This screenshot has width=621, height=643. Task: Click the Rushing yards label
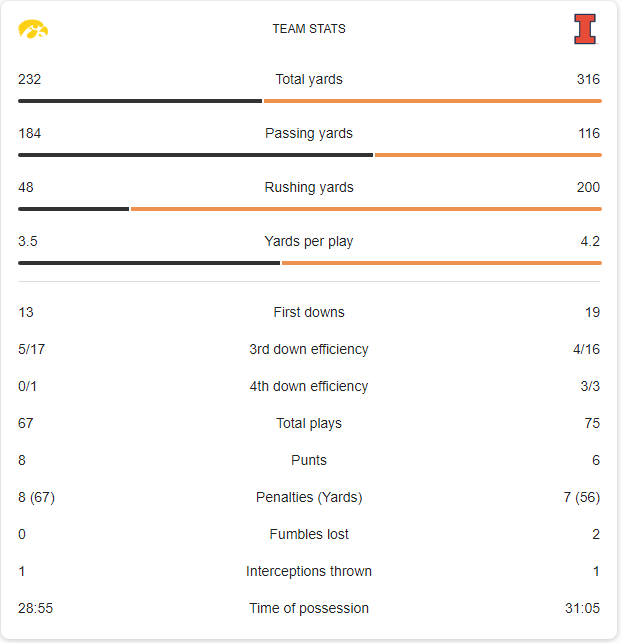309,188
